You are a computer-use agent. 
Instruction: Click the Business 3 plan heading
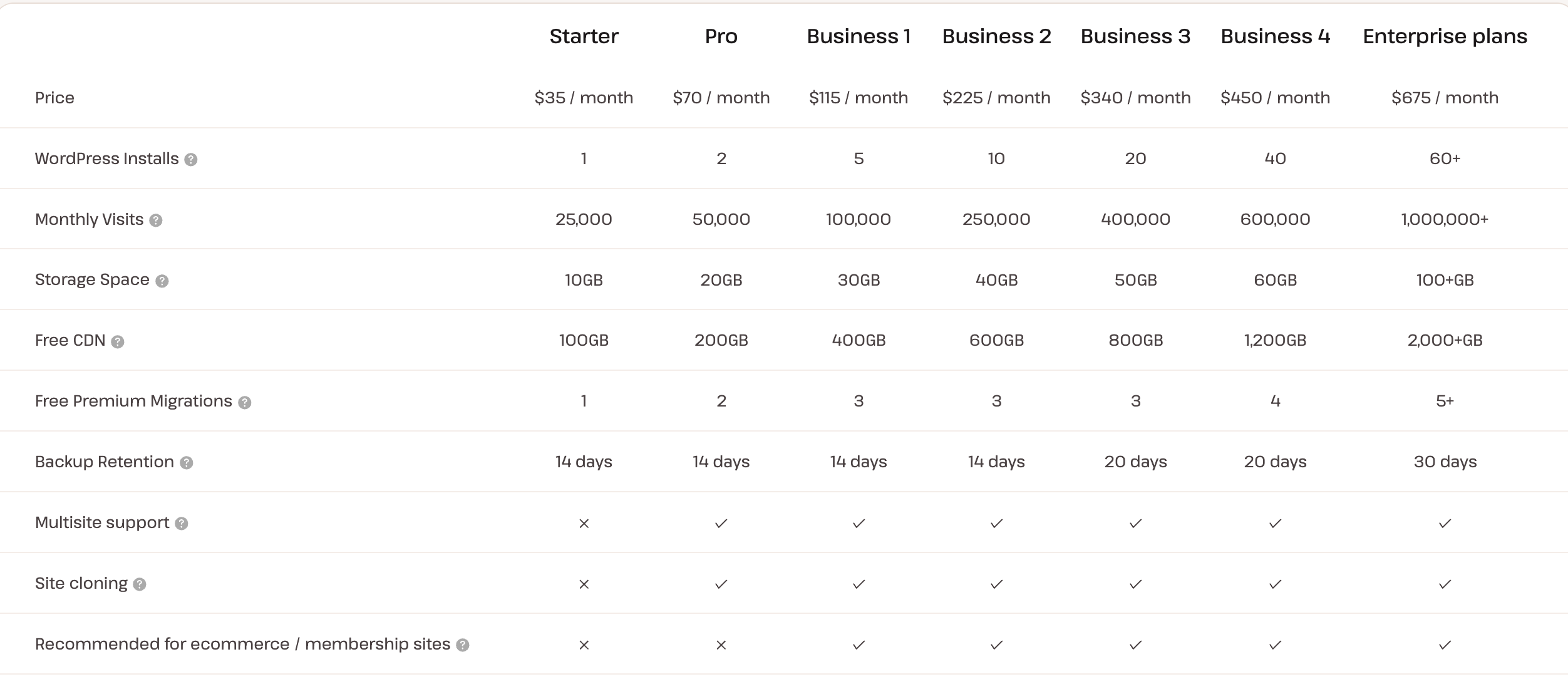pyautogui.click(x=1135, y=36)
